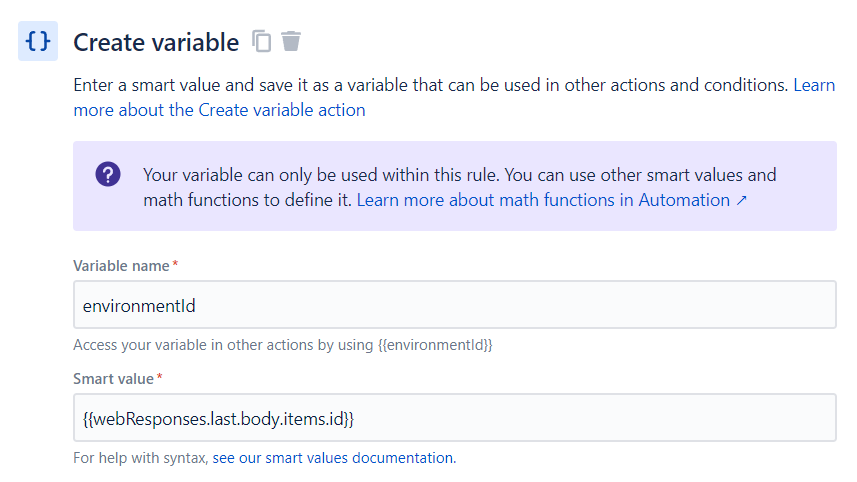
Task: Duplicate the action using the copy icon
Action: coord(262,41)
